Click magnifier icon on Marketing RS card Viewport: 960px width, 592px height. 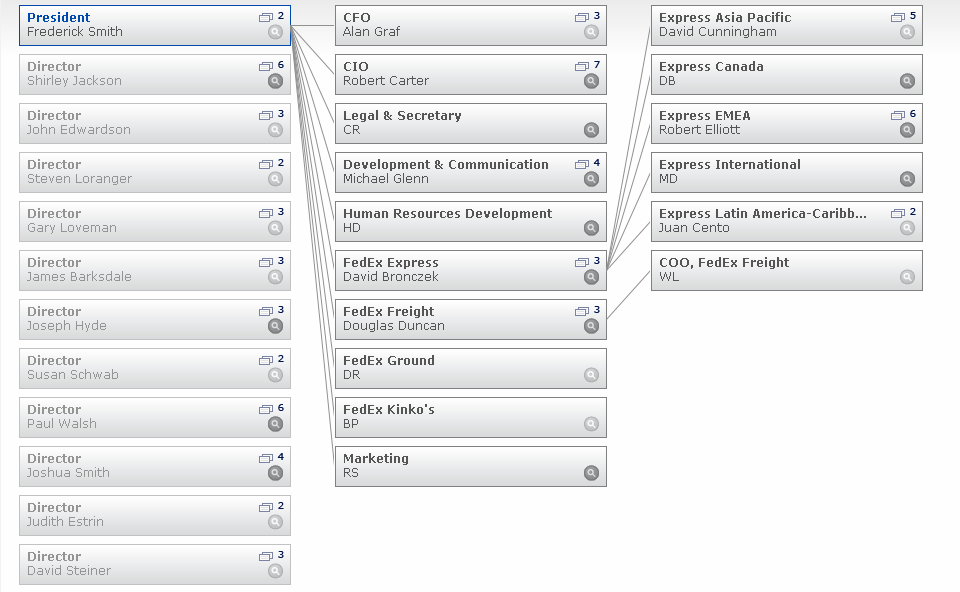coord(591,473)
